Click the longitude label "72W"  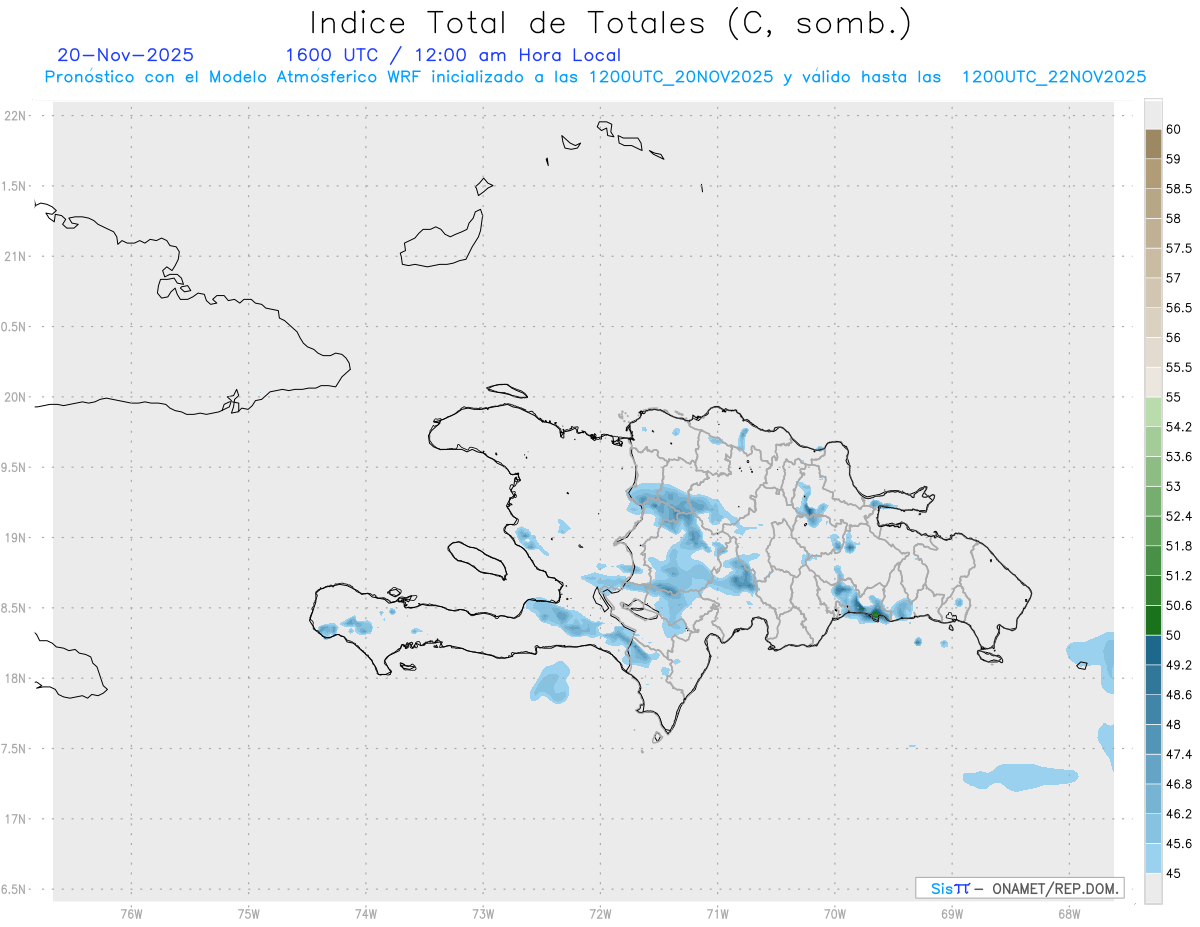tap(600, 912)
